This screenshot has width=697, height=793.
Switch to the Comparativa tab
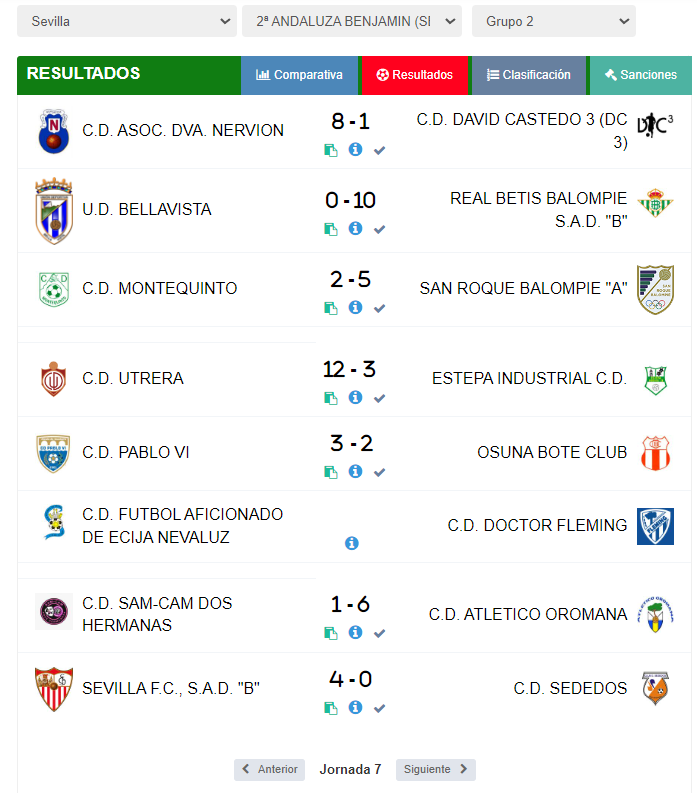(x=299, y=75)
